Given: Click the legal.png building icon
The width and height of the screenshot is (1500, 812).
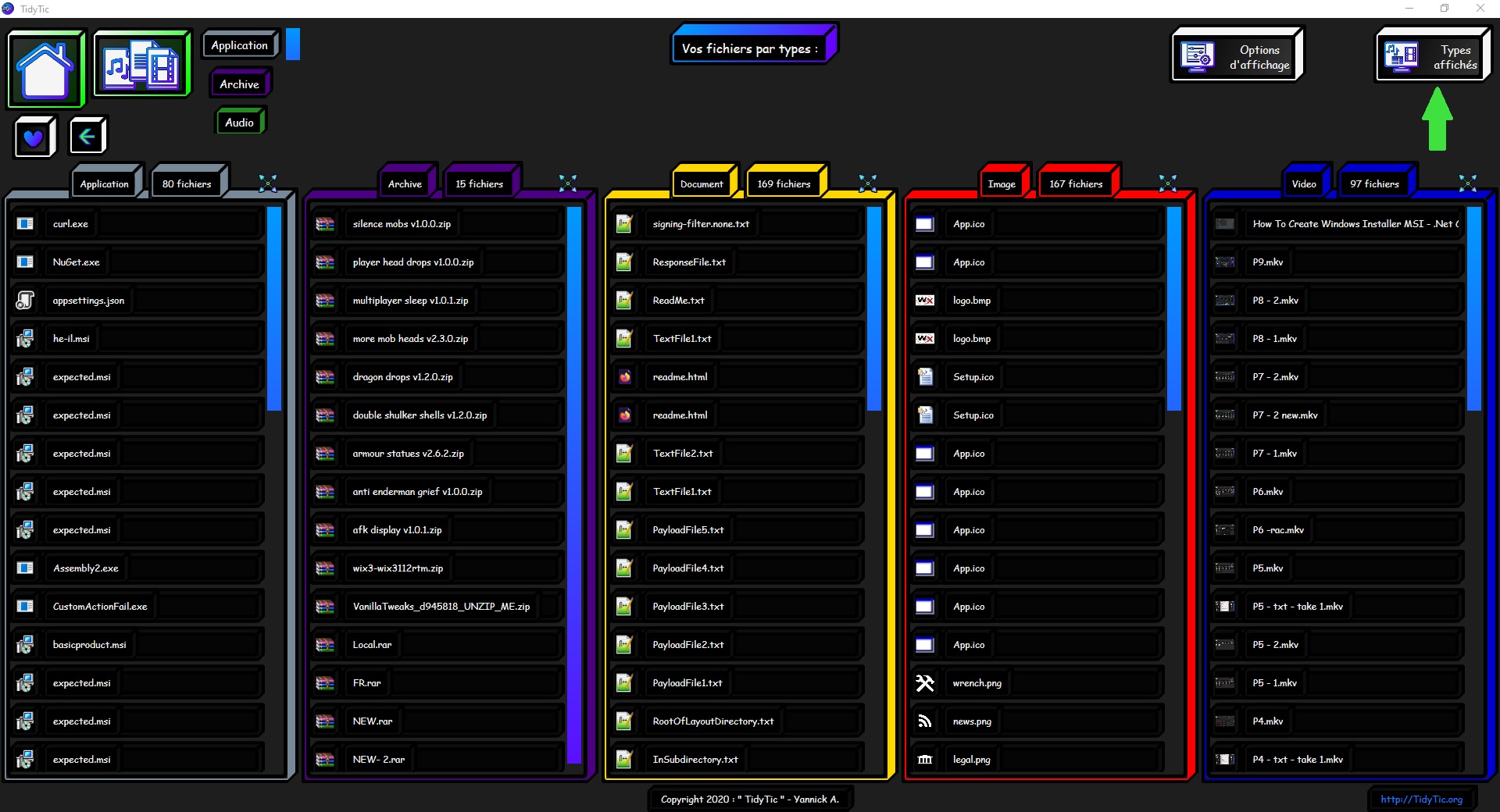Looking at the screenshot, I should point(925,760).
